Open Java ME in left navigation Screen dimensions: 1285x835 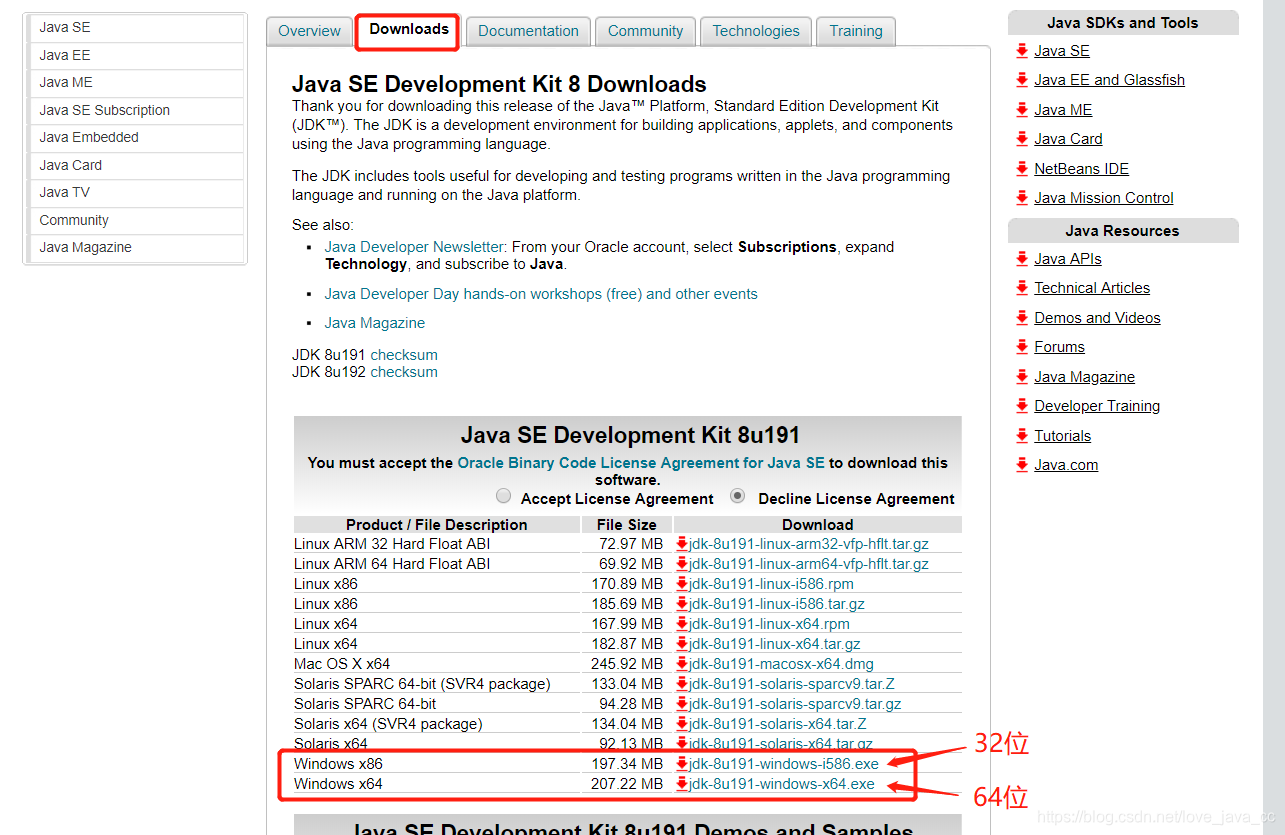[136, 83]
